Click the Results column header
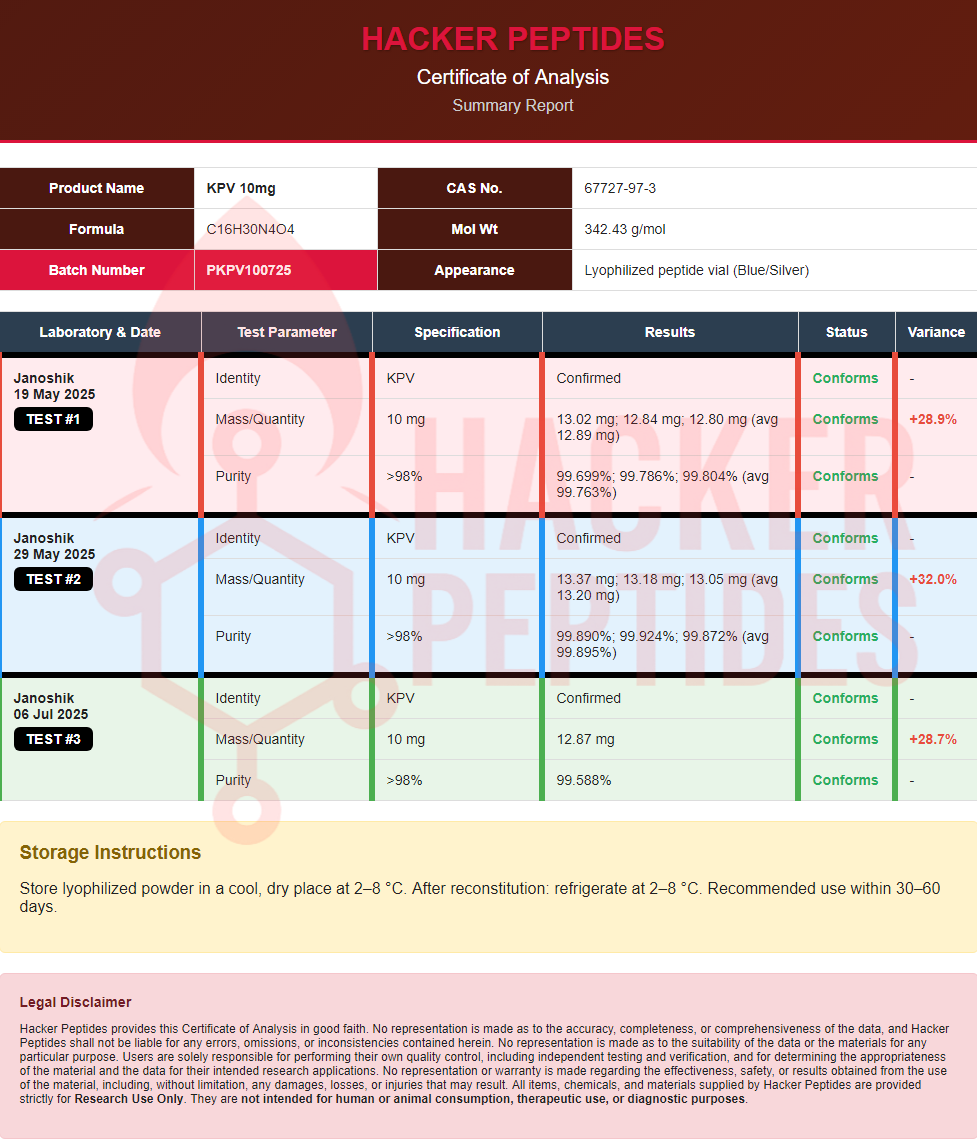 click(670, 332)
